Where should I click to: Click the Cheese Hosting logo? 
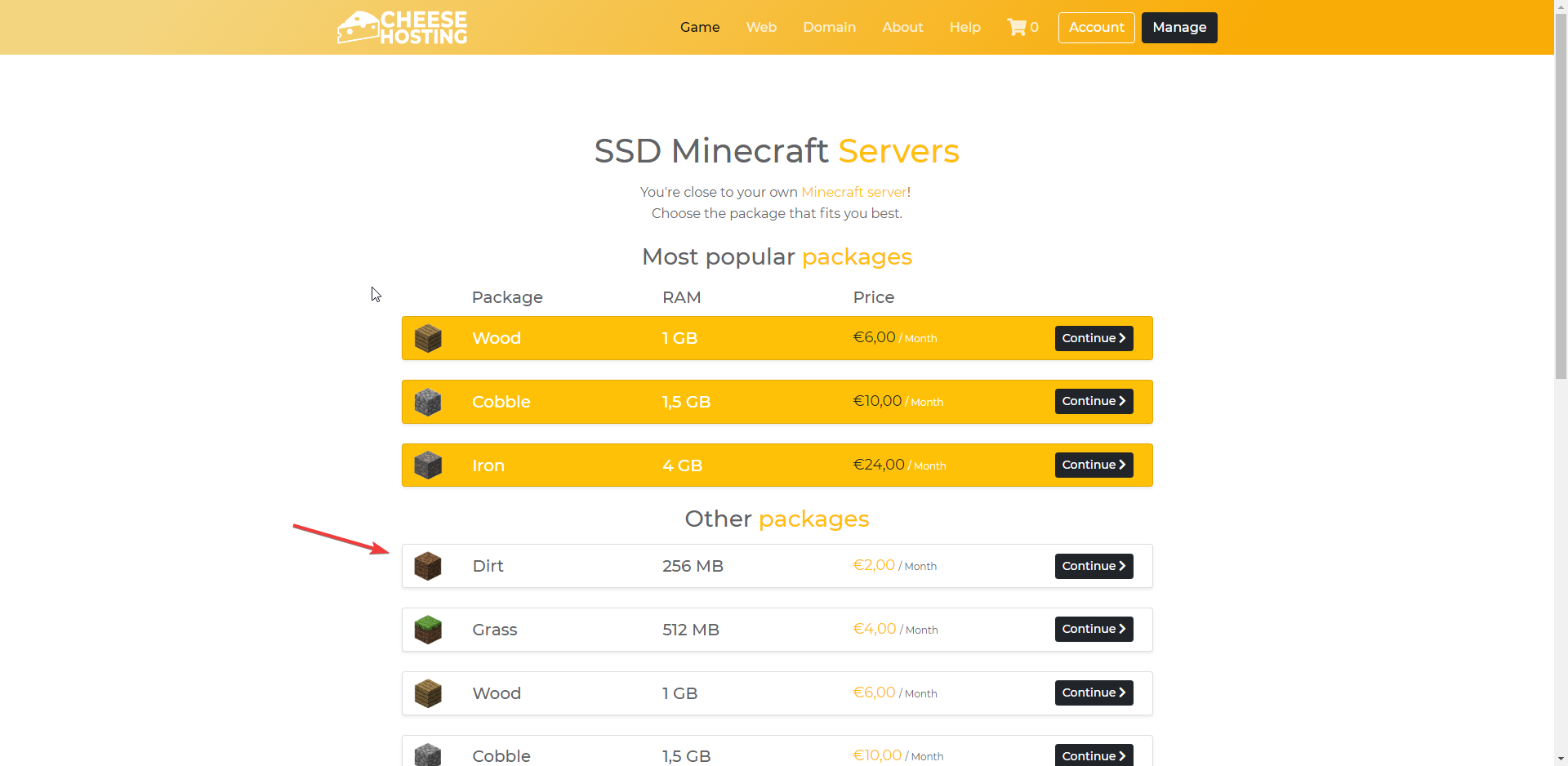(x=402, y=27)
